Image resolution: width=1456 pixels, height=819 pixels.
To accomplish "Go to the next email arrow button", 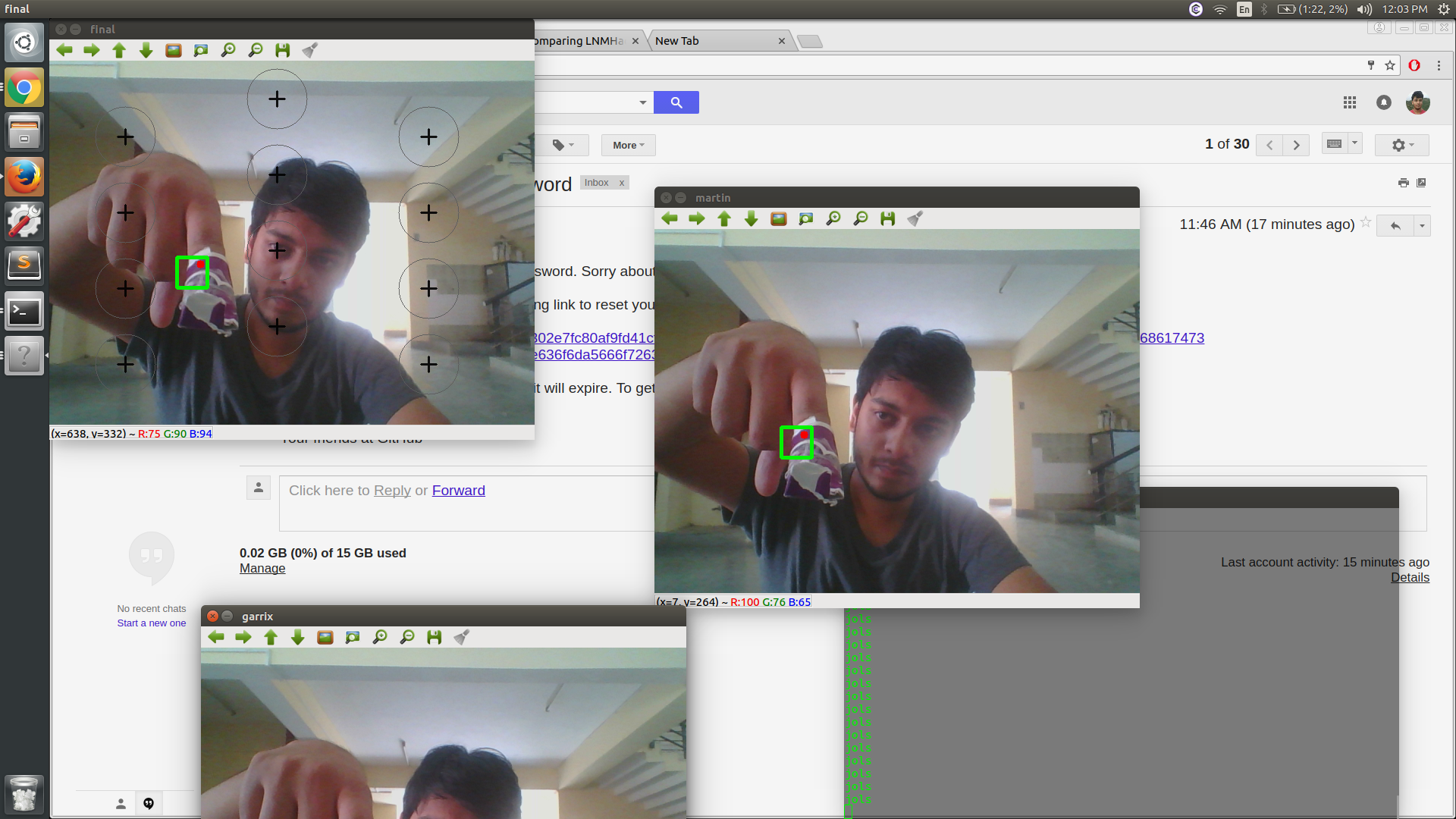I will coord(1296,145).
